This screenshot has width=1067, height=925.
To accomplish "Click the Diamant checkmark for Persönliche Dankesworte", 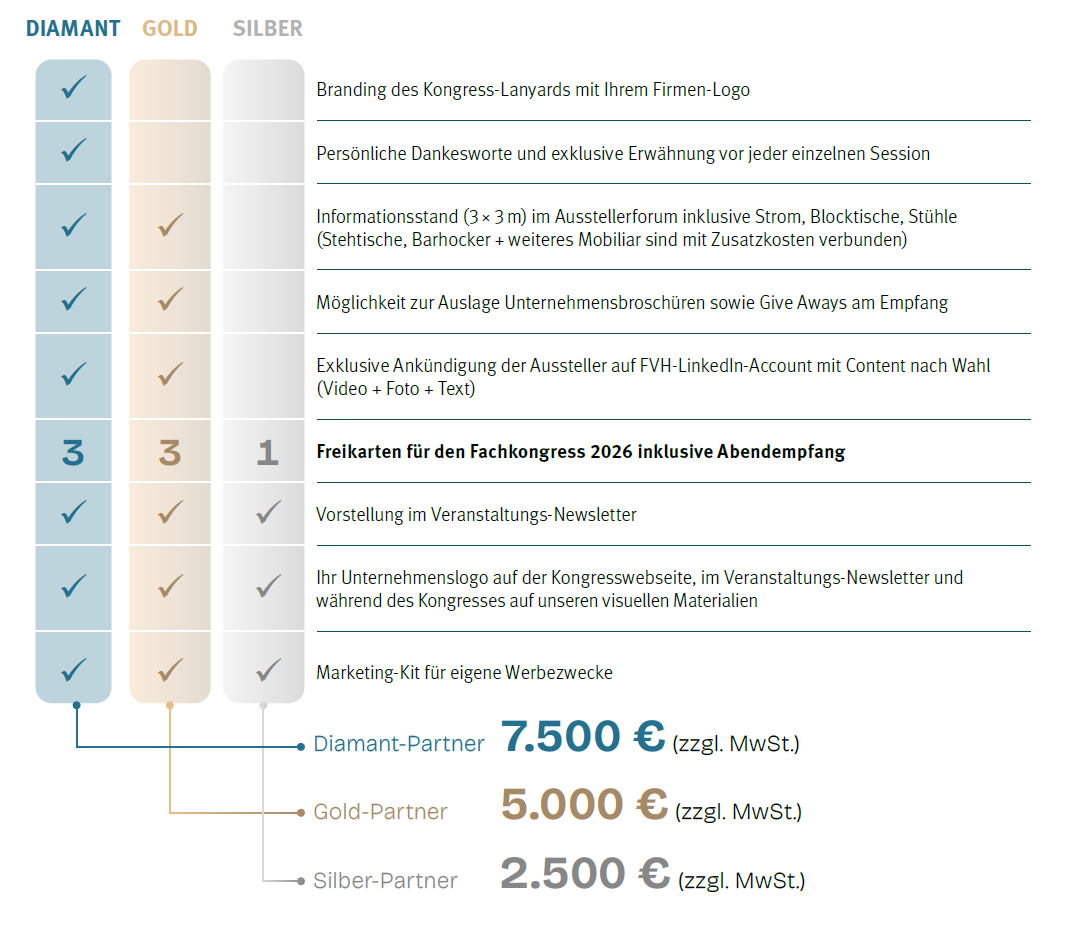I will pos(73,152).
